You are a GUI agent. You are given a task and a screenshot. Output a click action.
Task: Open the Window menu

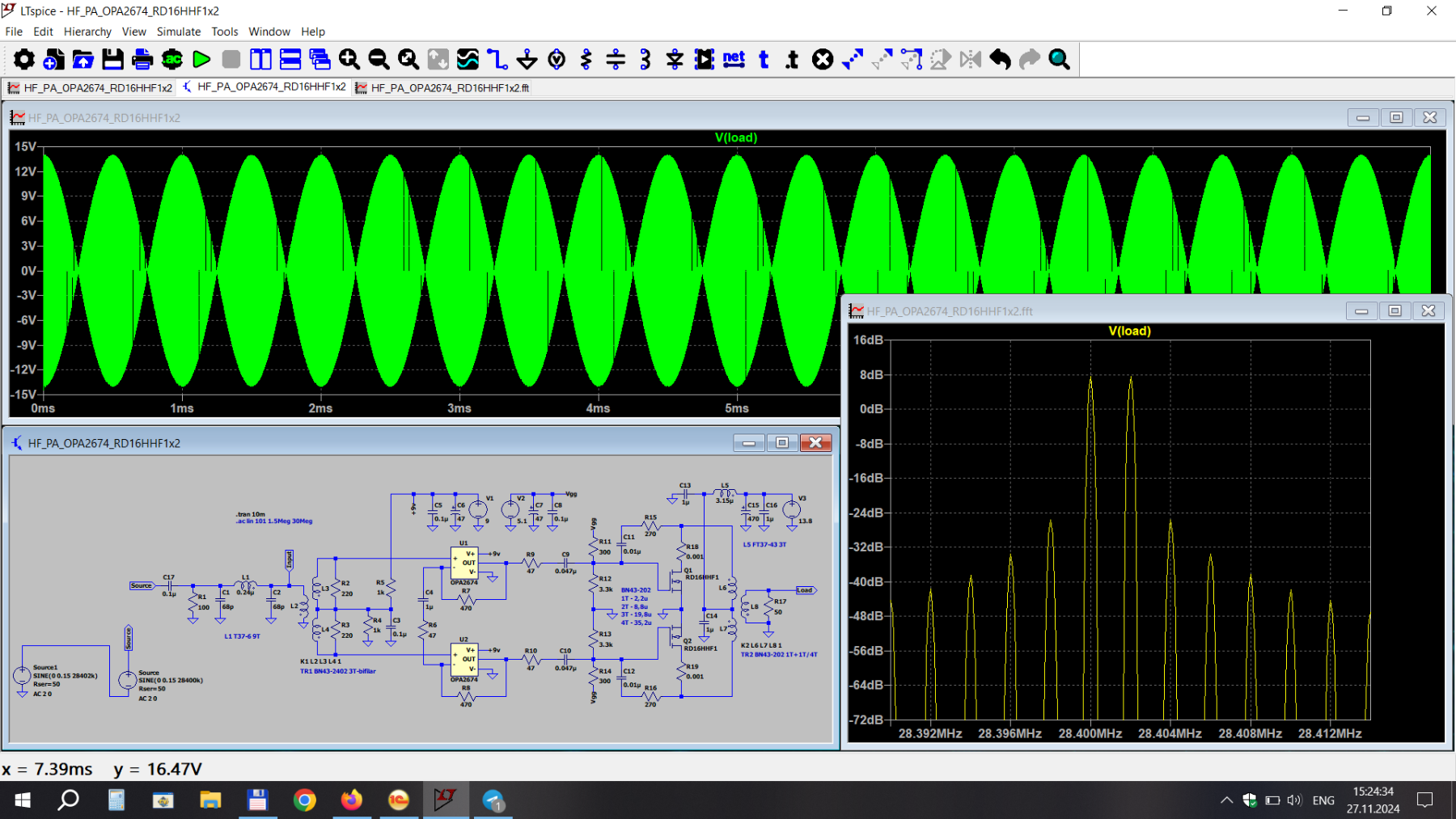[x=269, y=32]
